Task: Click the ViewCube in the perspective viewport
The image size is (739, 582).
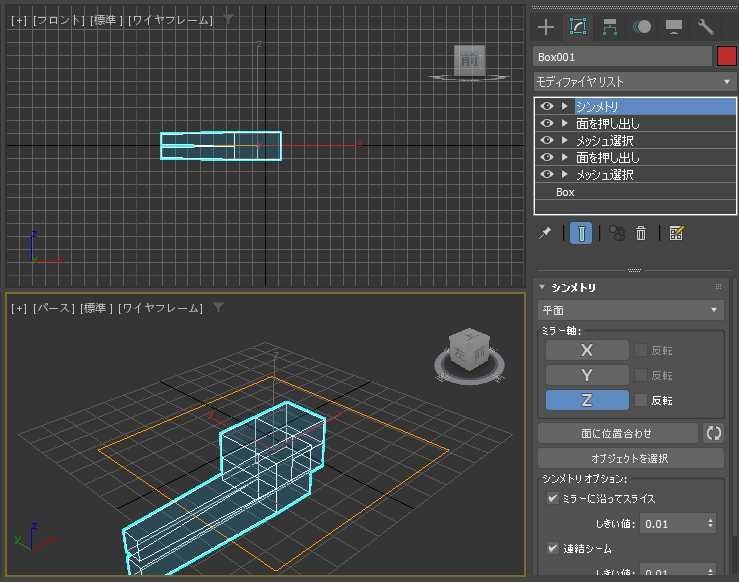Action: [469, 350]
